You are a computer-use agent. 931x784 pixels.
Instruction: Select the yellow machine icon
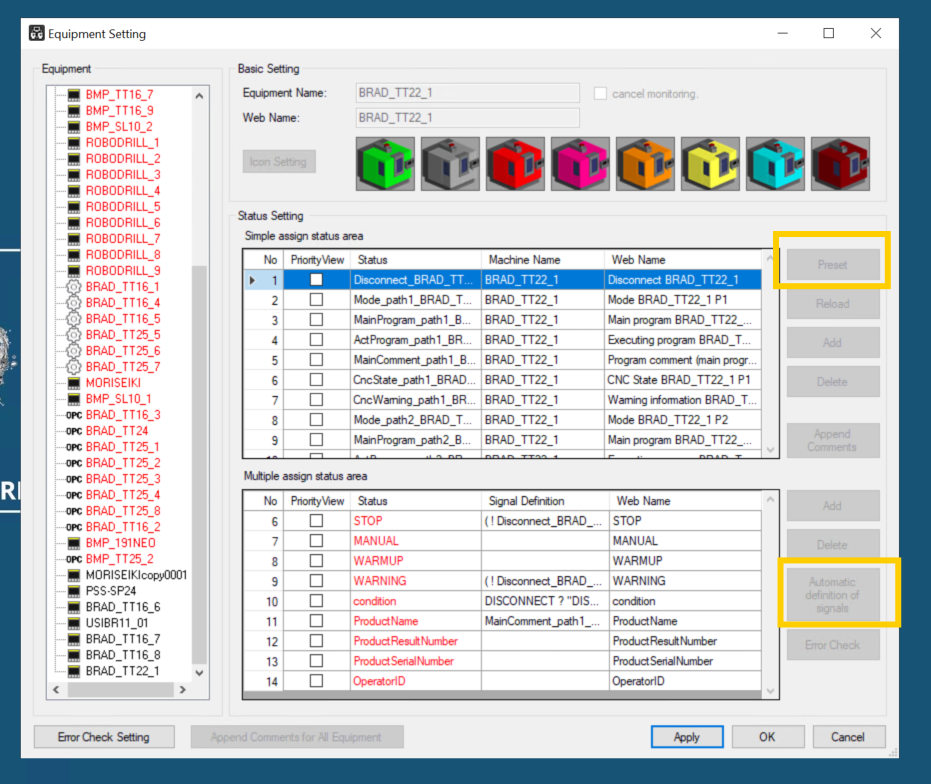(710, 164)
